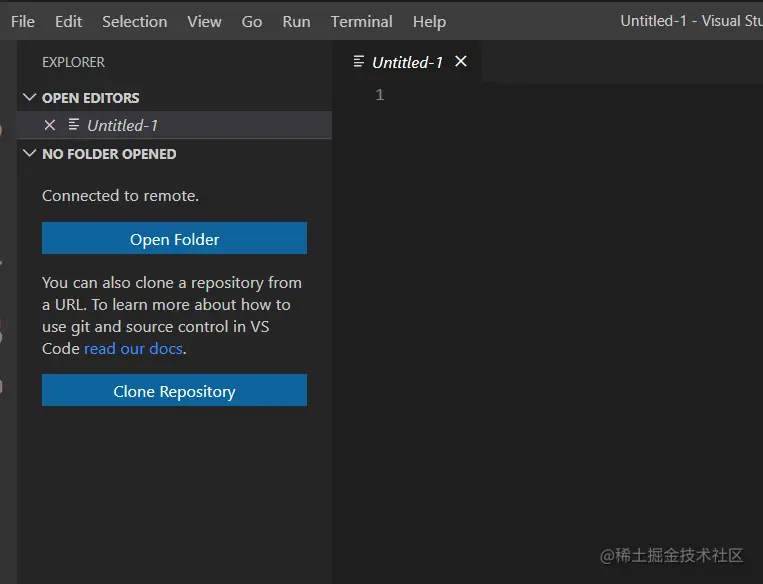This screenshot has height=584, width=763.
Task: Click line number 1 in the gutter
Action: click(380, 94)
